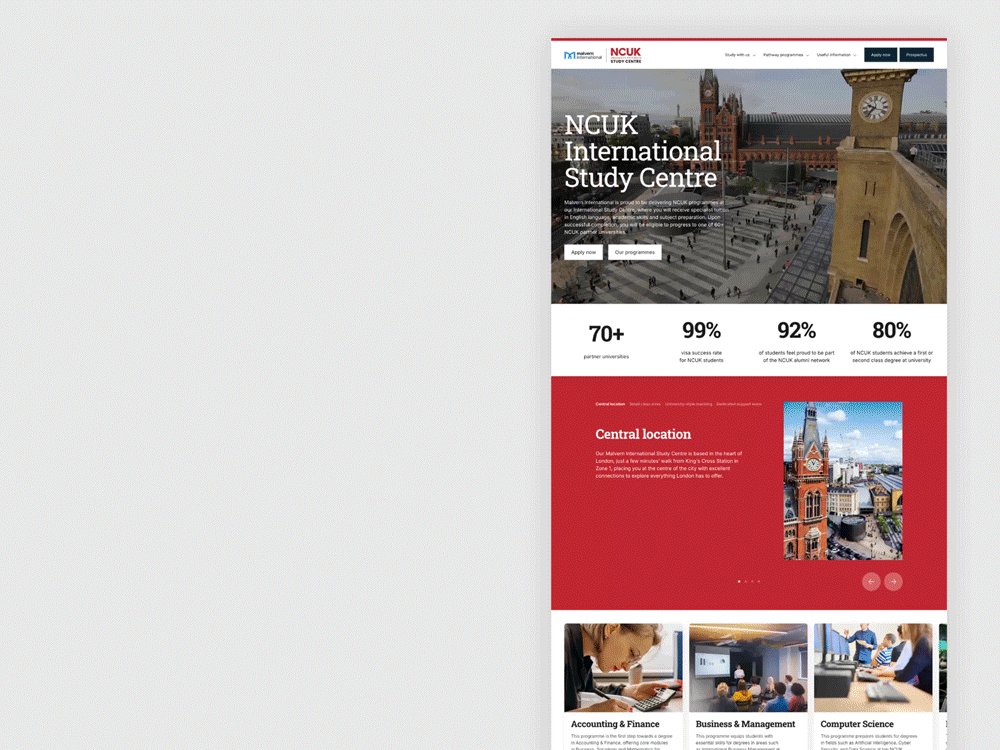Open the Study with us dropdown
Image resolution: width=1000 pixels, height=750 pixels.
pyautogui.click(x=740, y=55)
